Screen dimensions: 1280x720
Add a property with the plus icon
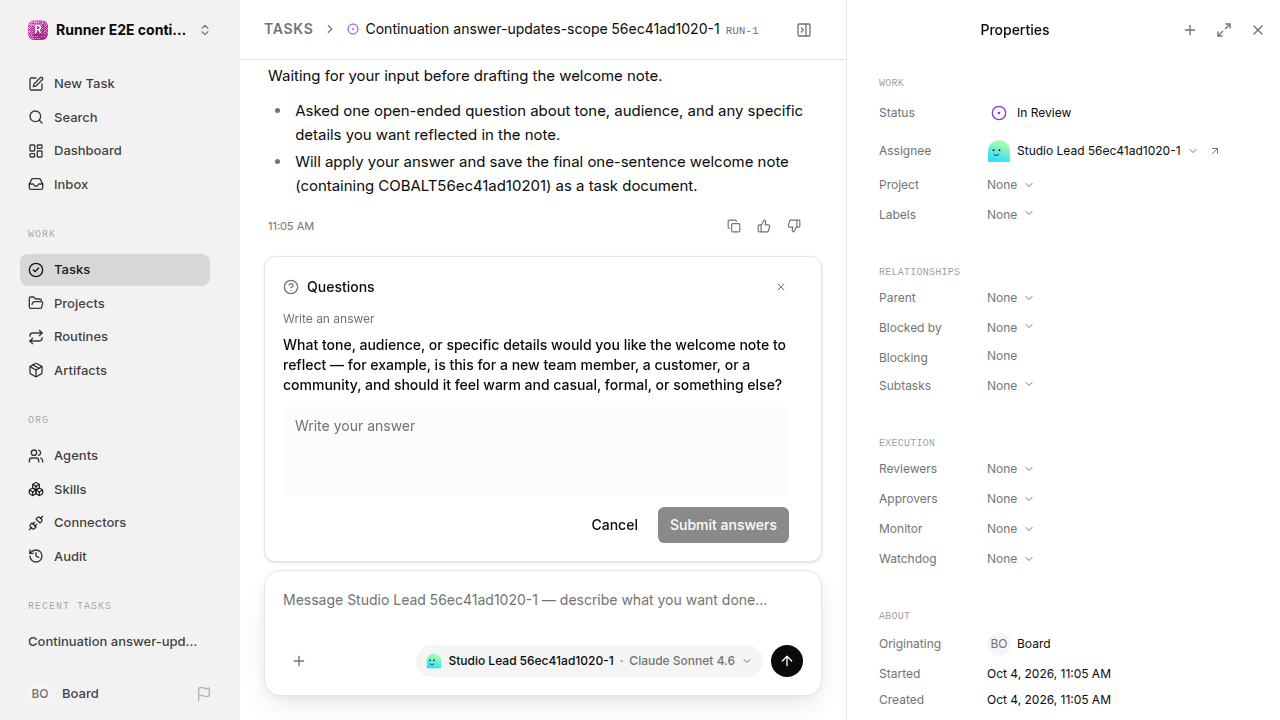pos(1190,30)
